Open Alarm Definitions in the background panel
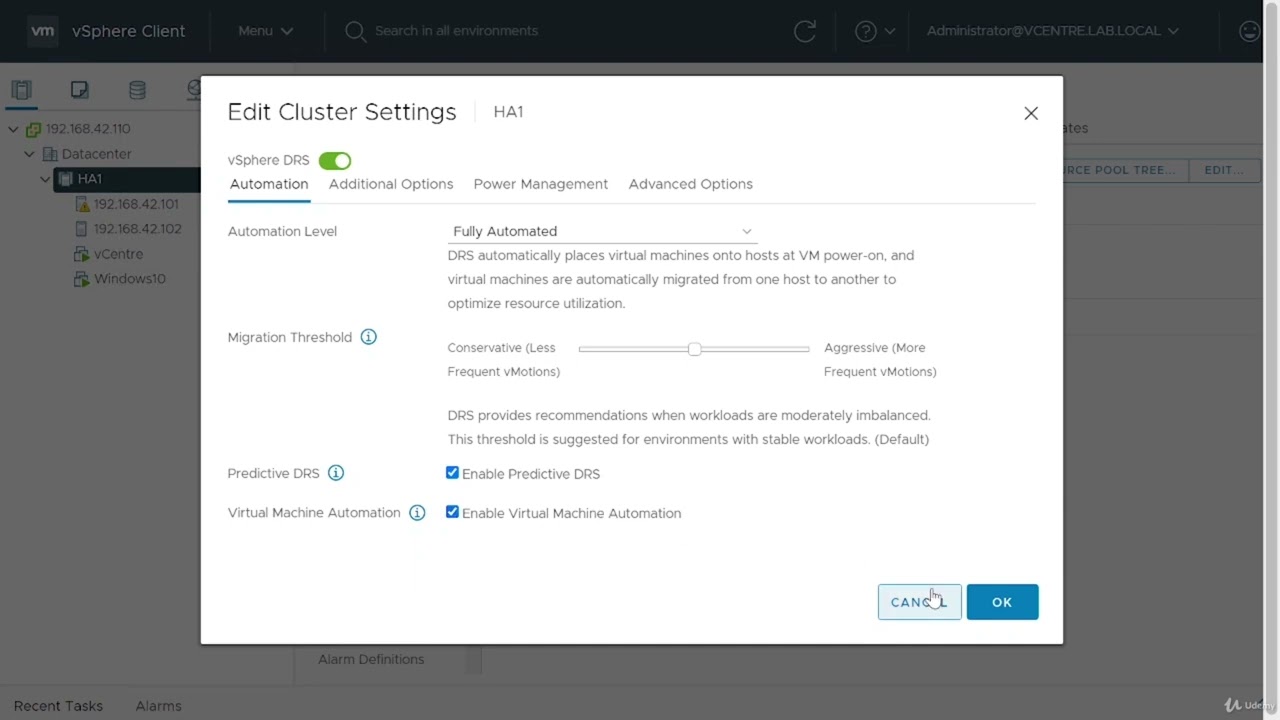Image resolution: width=1280 pixels, height=720 pixels. pyautogui.click(x=371, y=659)
